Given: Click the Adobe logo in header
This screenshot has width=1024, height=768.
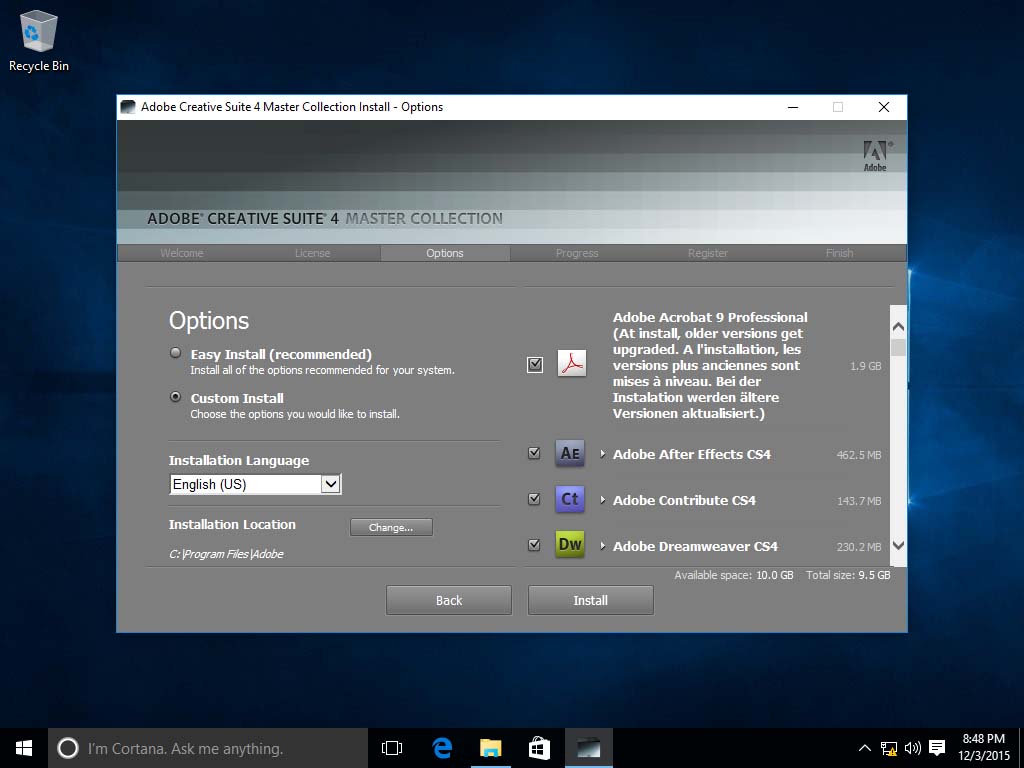Looking at the screenshot, I should click(875, 155).
